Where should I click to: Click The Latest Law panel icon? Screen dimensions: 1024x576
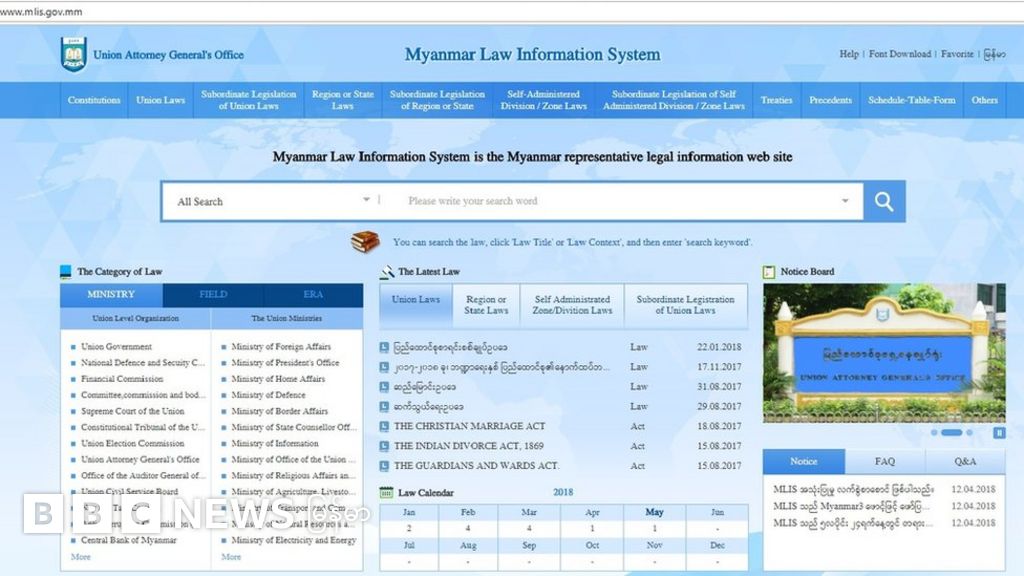point(386,270)
